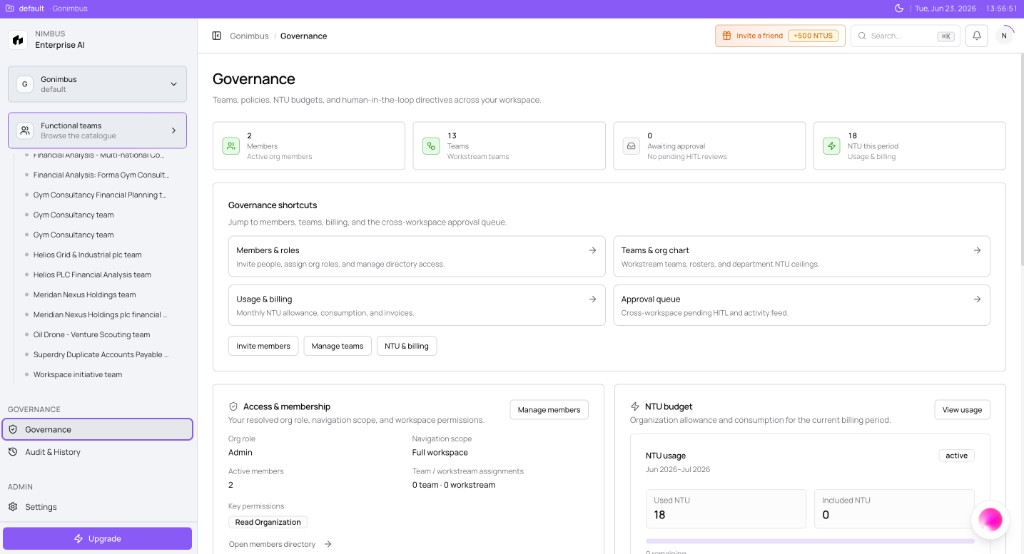Screen dimensions: 1024x554
Task: Click the NTU usage progress bar
Action: pos(810,541)
